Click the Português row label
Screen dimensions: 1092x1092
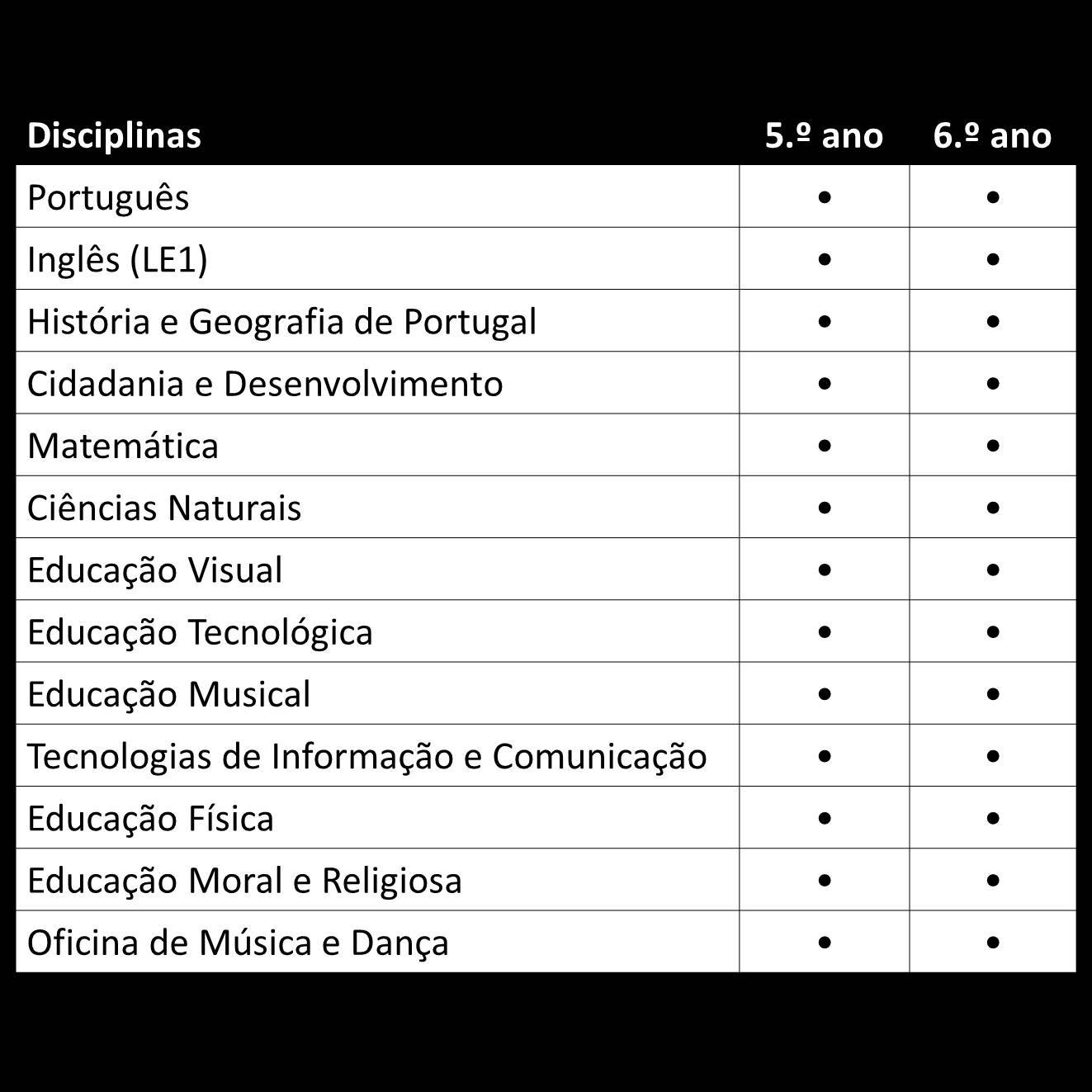pyautogui.click(x=108, y=197)
